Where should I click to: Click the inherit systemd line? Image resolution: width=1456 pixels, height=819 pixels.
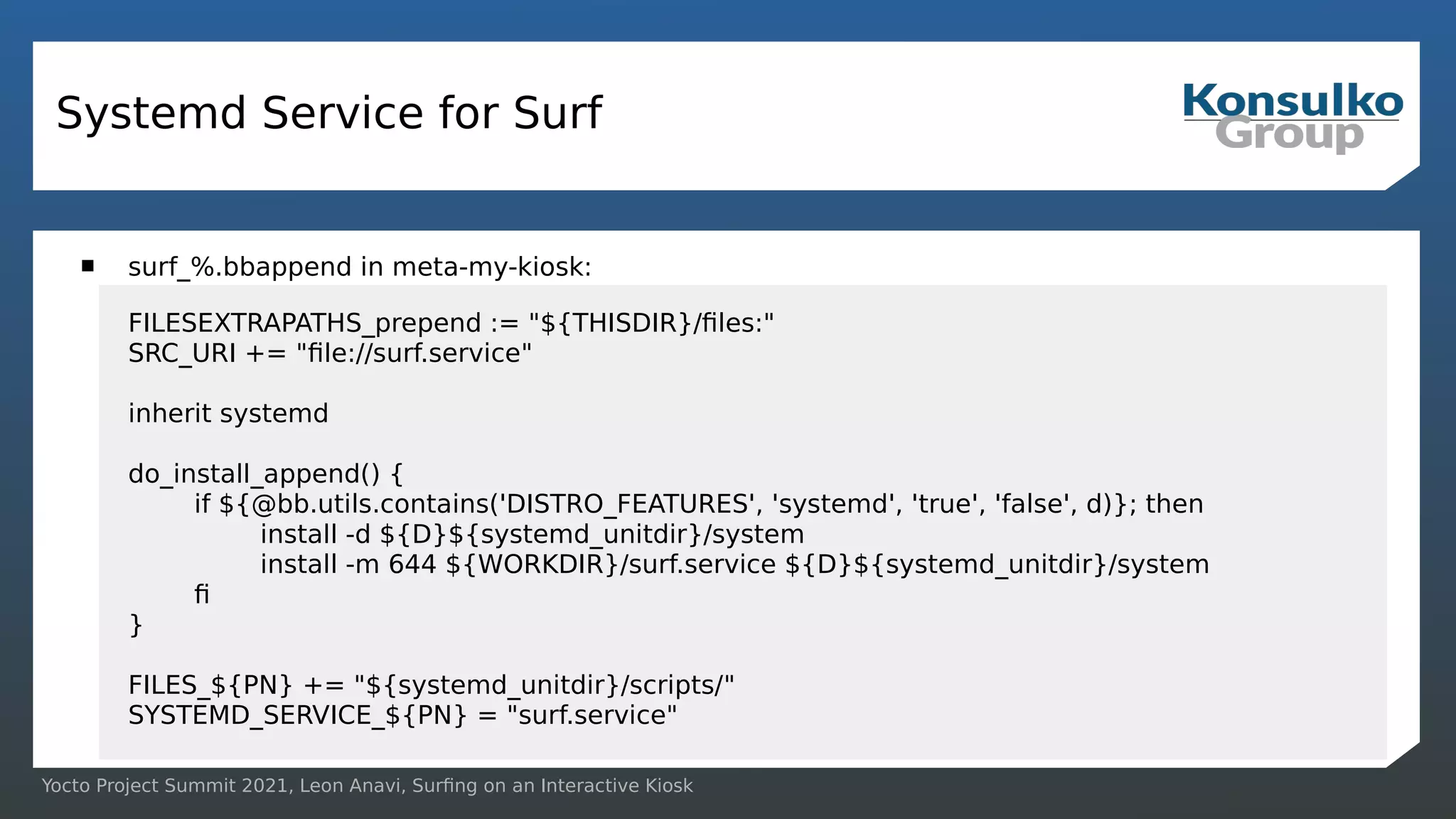click(x=227, y=414)
